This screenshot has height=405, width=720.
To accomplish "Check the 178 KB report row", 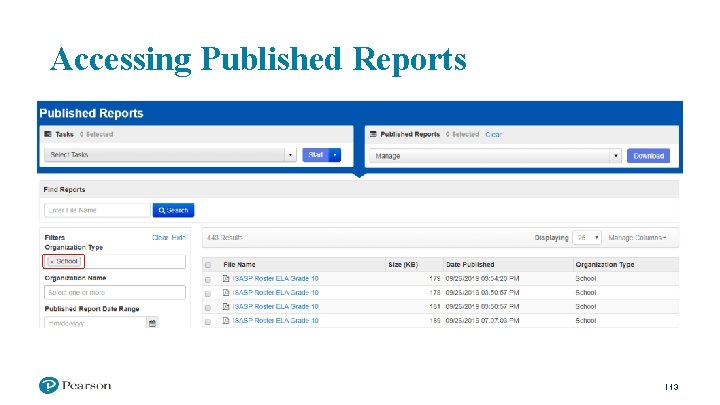I will (208, 293).
